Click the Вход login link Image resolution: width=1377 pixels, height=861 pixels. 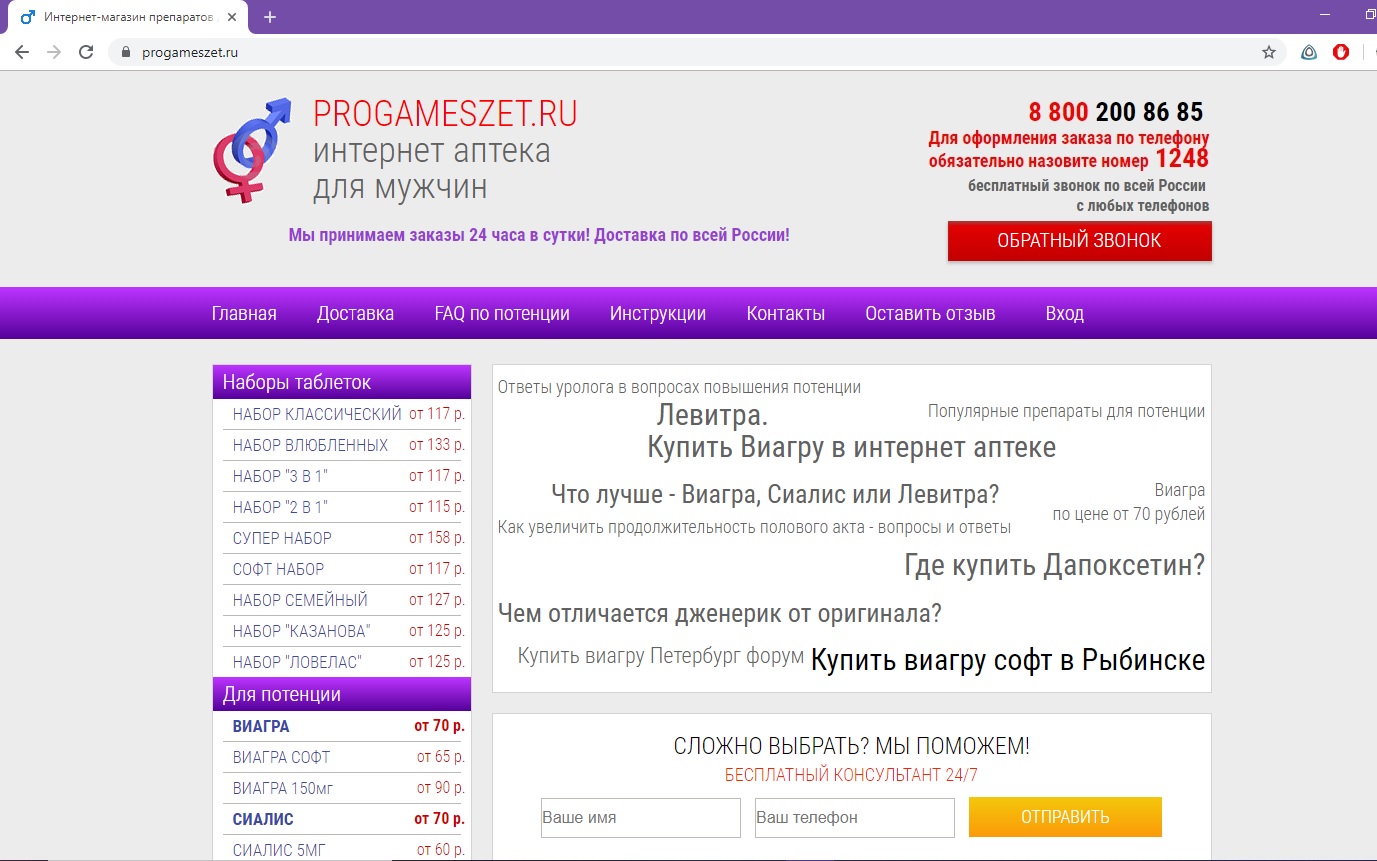1064,313
